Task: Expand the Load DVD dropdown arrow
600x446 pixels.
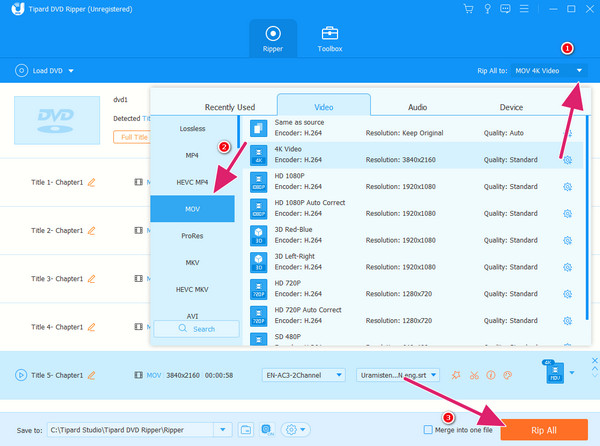Action: coord(71,71)
